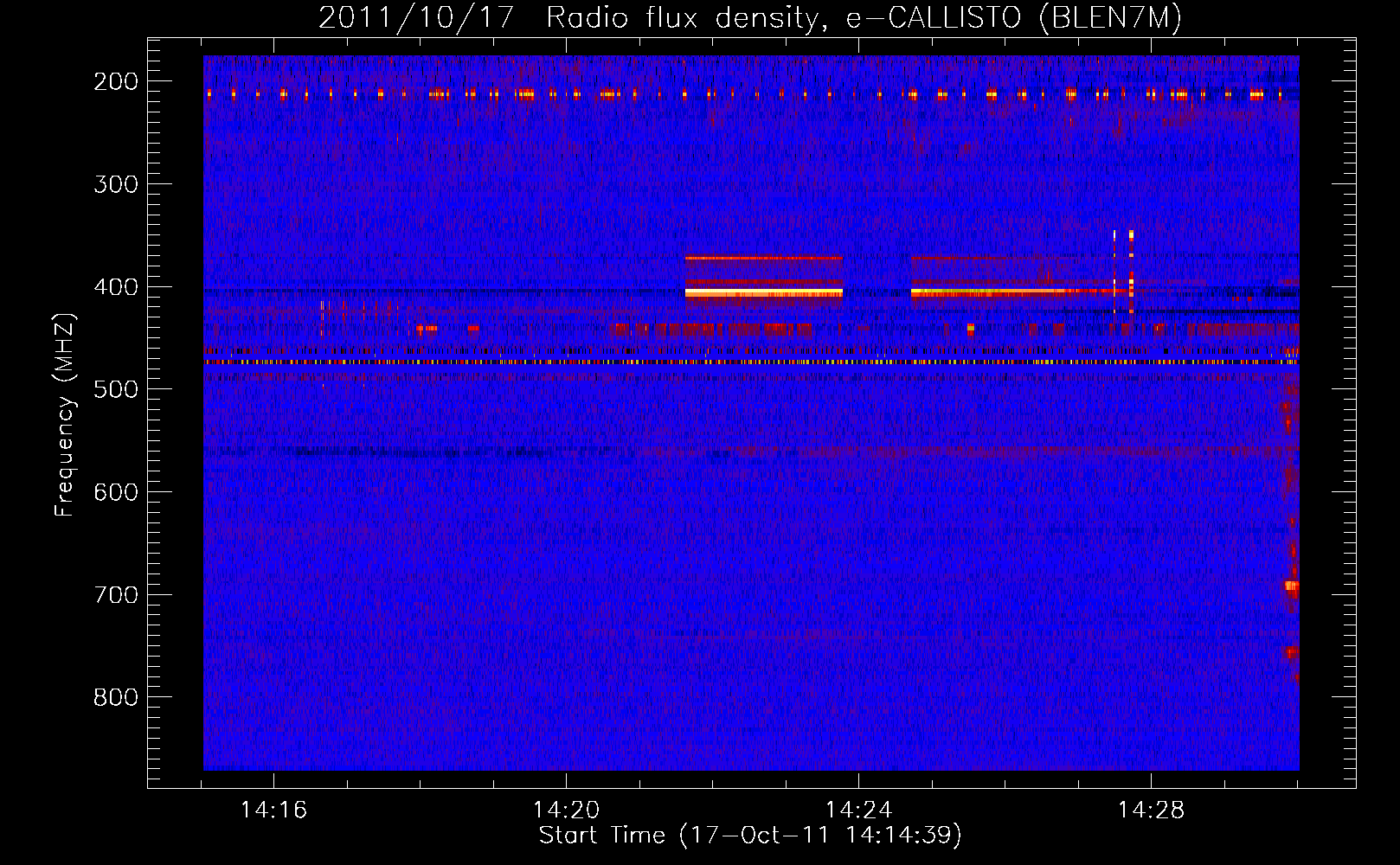Click the "Frequency (MHZ)" axis label

click(x=65, y=414)
